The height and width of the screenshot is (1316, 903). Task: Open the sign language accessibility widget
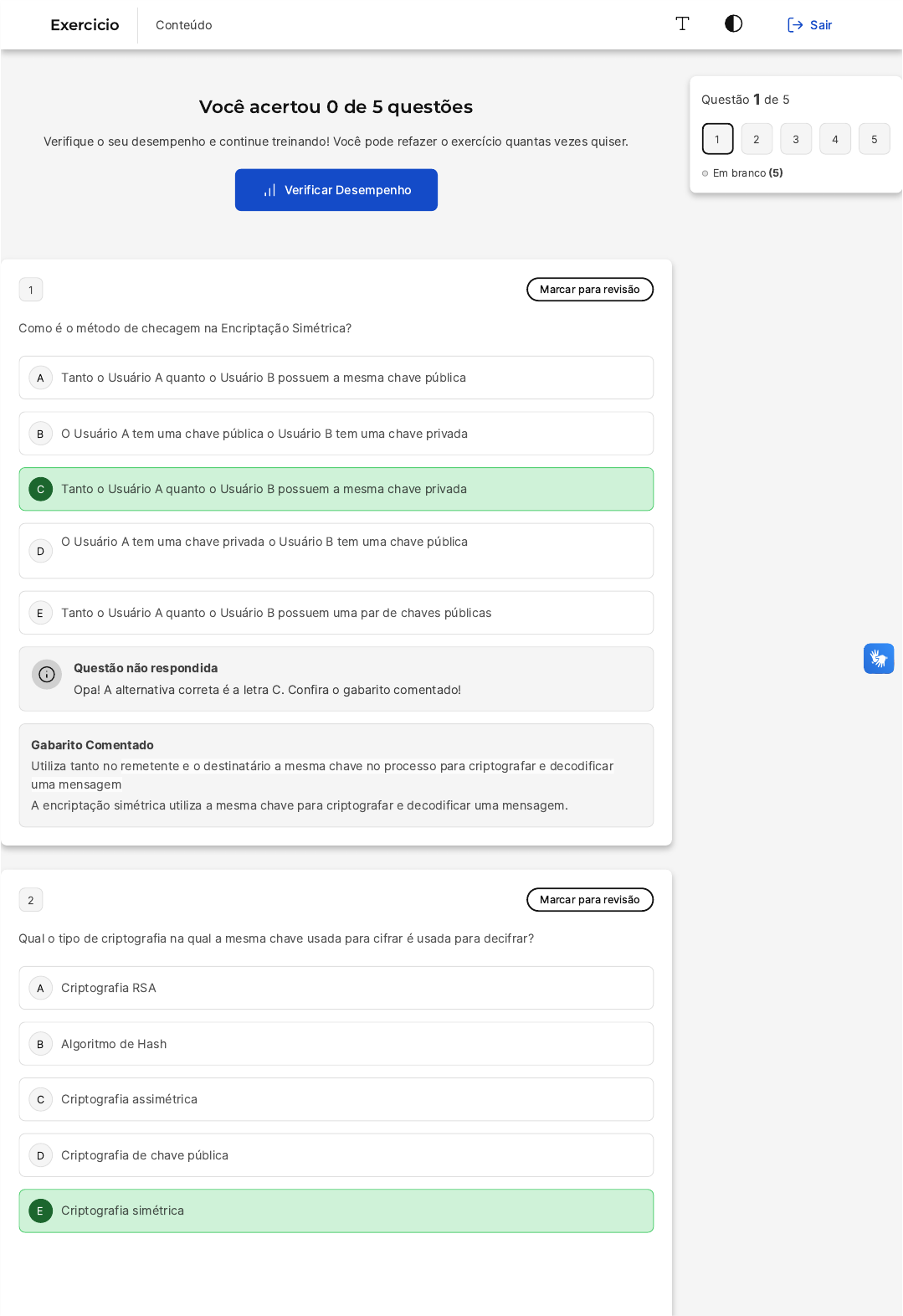pos(878,659)
